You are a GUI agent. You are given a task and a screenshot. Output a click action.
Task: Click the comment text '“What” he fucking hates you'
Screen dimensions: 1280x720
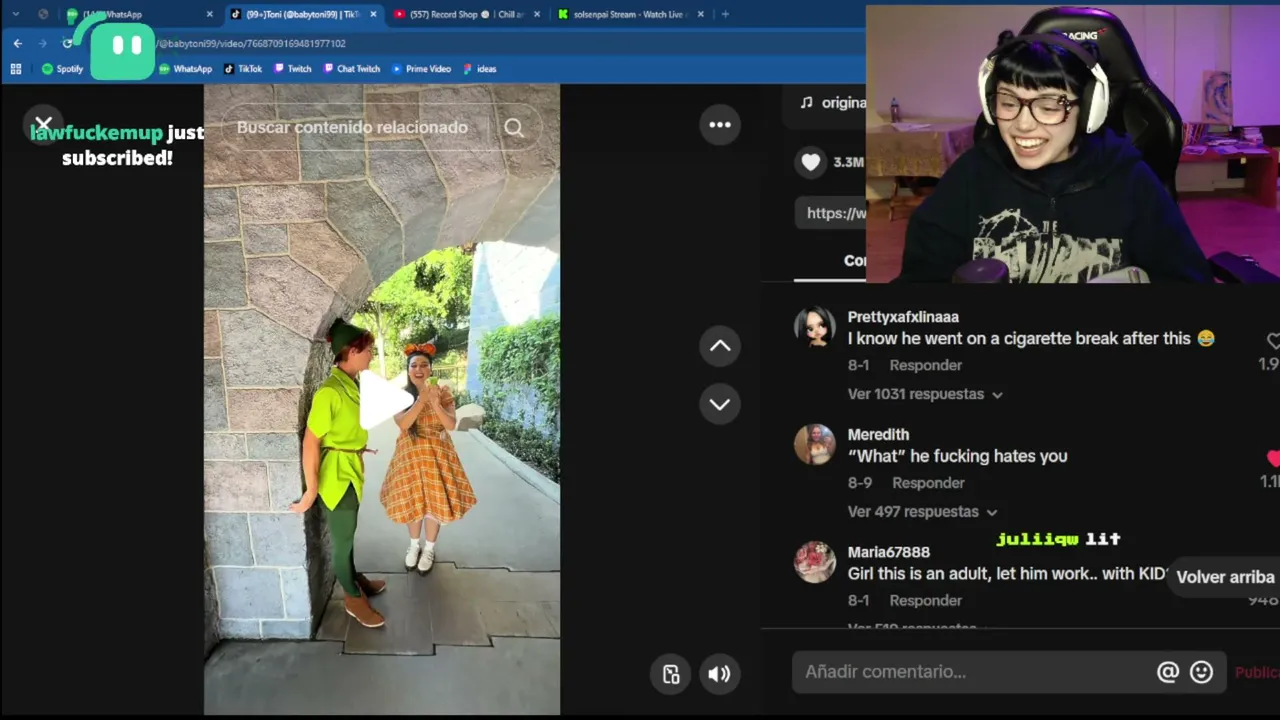(958, 456)
